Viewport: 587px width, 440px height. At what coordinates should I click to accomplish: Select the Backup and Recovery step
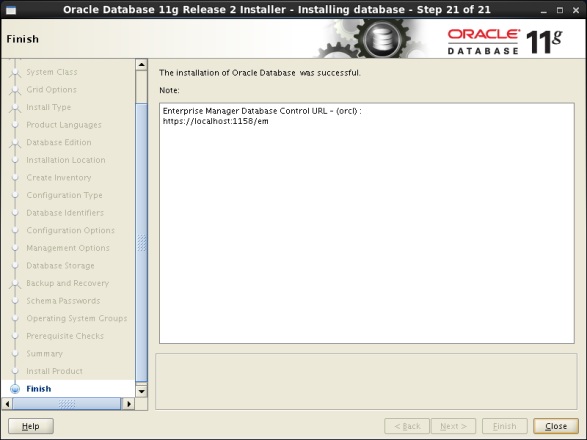coord(67,283)
